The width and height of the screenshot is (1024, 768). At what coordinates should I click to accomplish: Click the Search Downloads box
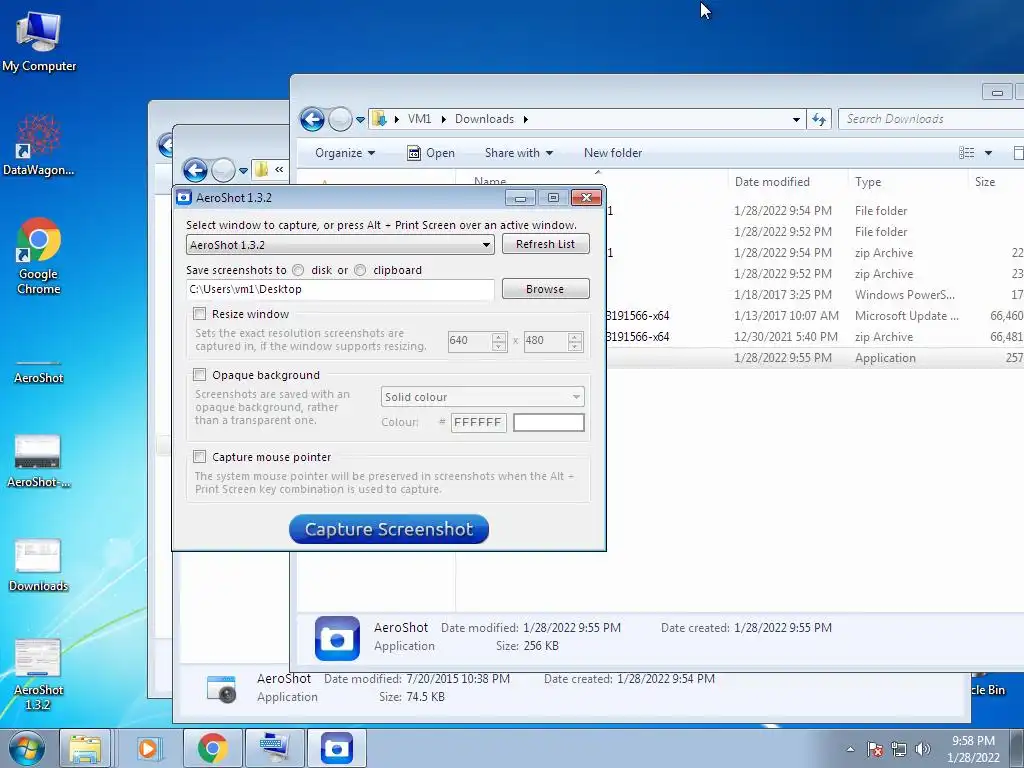tap(931, 119)
